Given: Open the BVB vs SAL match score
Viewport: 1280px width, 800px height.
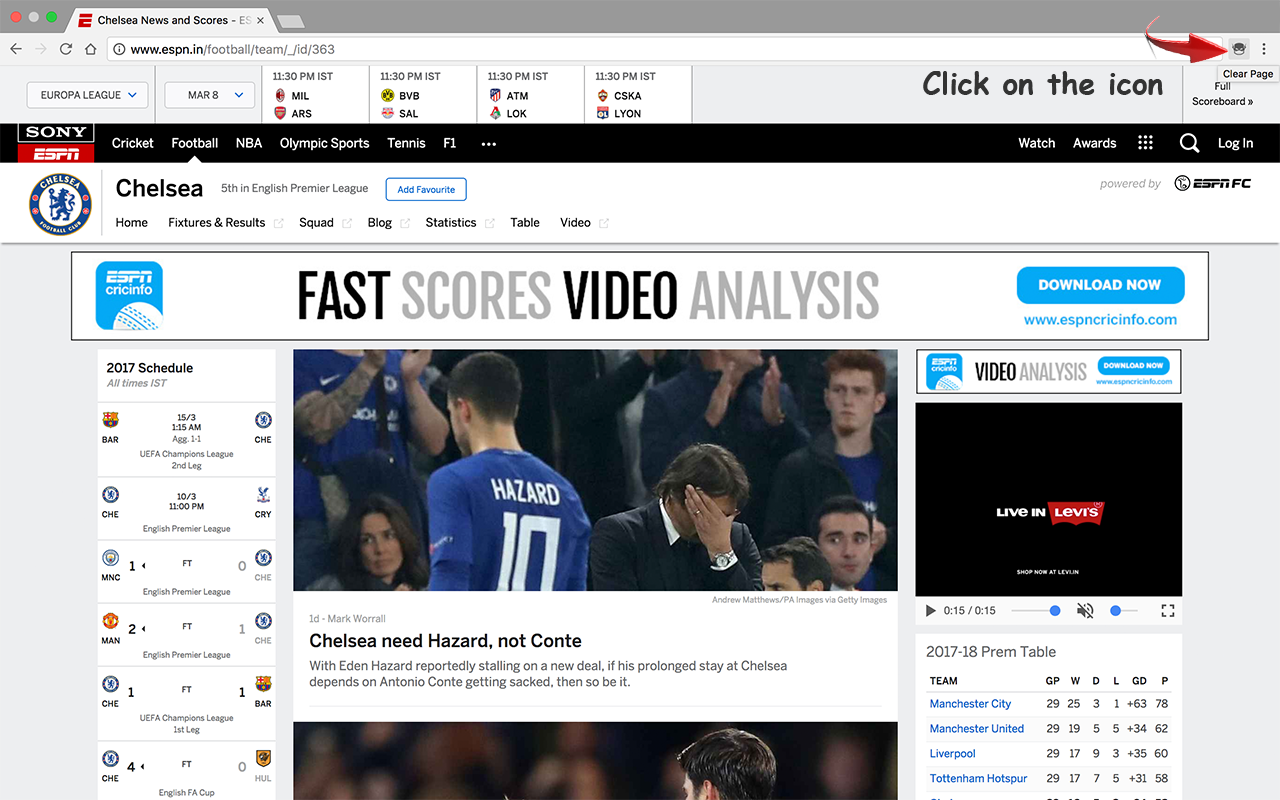Looking at the screenshot, I should (x=423, y=95).
